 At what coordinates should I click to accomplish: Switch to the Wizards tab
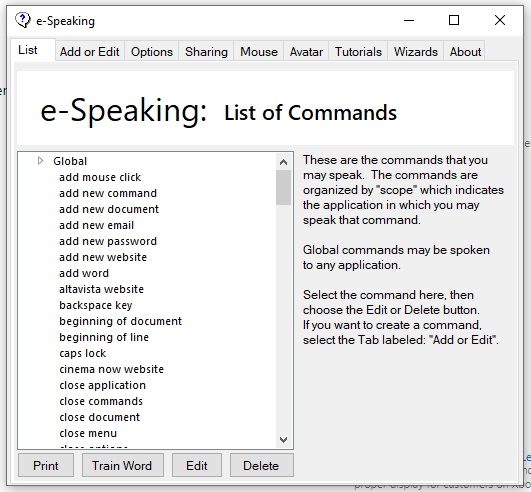click(x=416, y=51)
